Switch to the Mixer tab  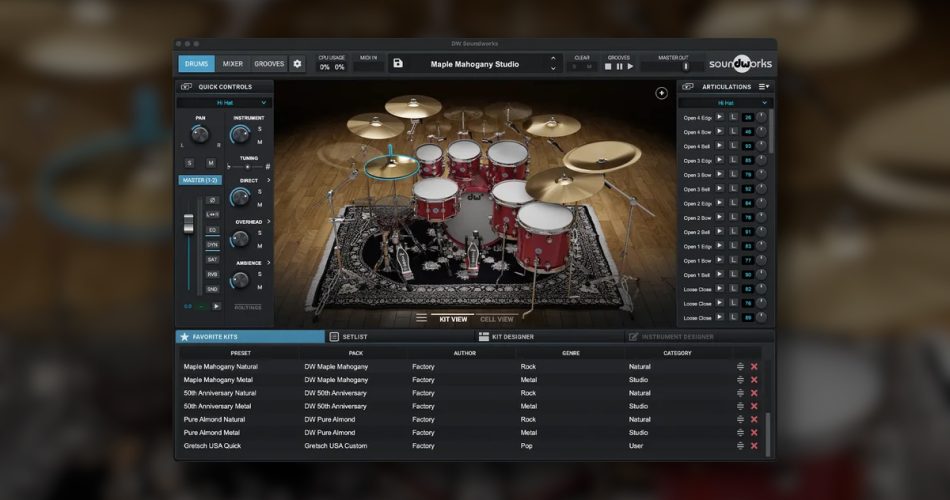[232, 64]
